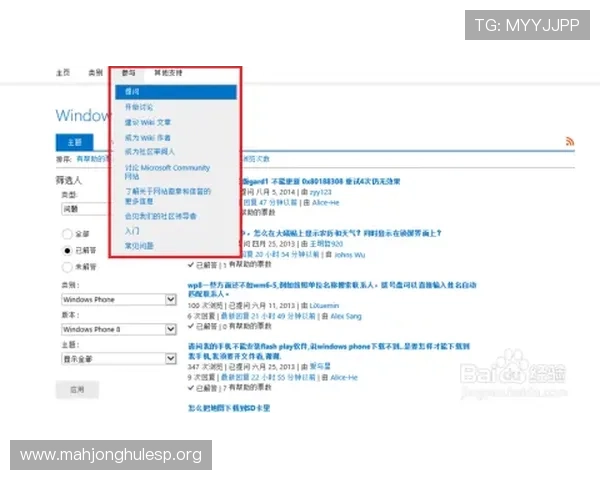
Task: Choose 成为 Wiki 作者 menu entry
Action: point(148,137)
